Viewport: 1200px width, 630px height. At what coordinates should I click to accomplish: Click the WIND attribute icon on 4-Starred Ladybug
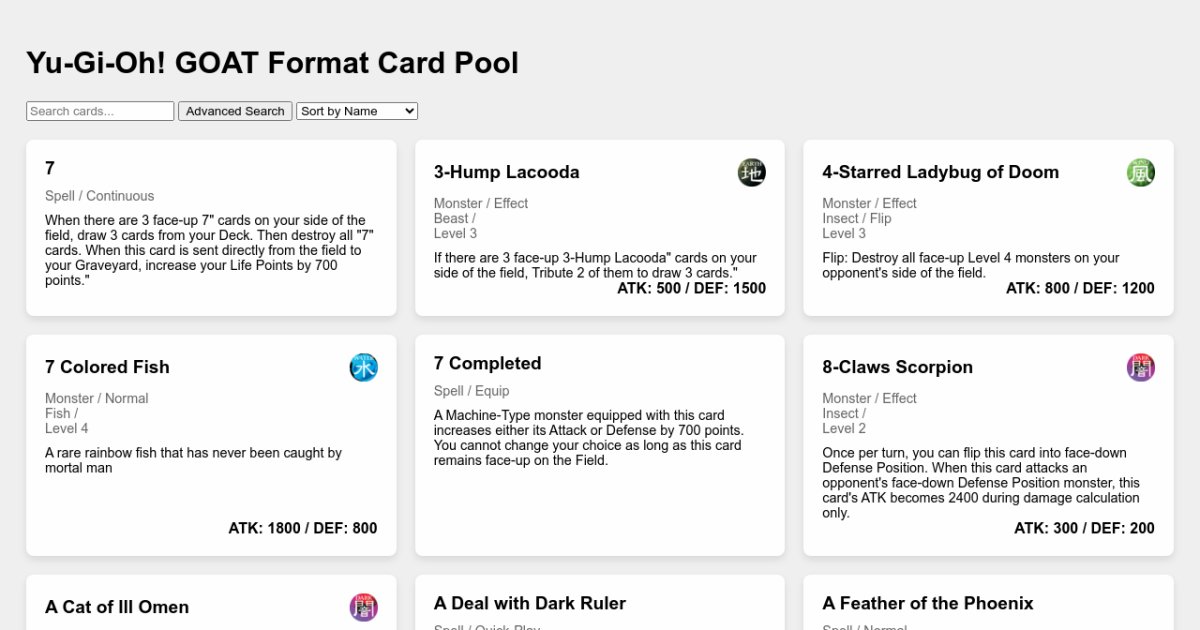[x=1140, y=172]
